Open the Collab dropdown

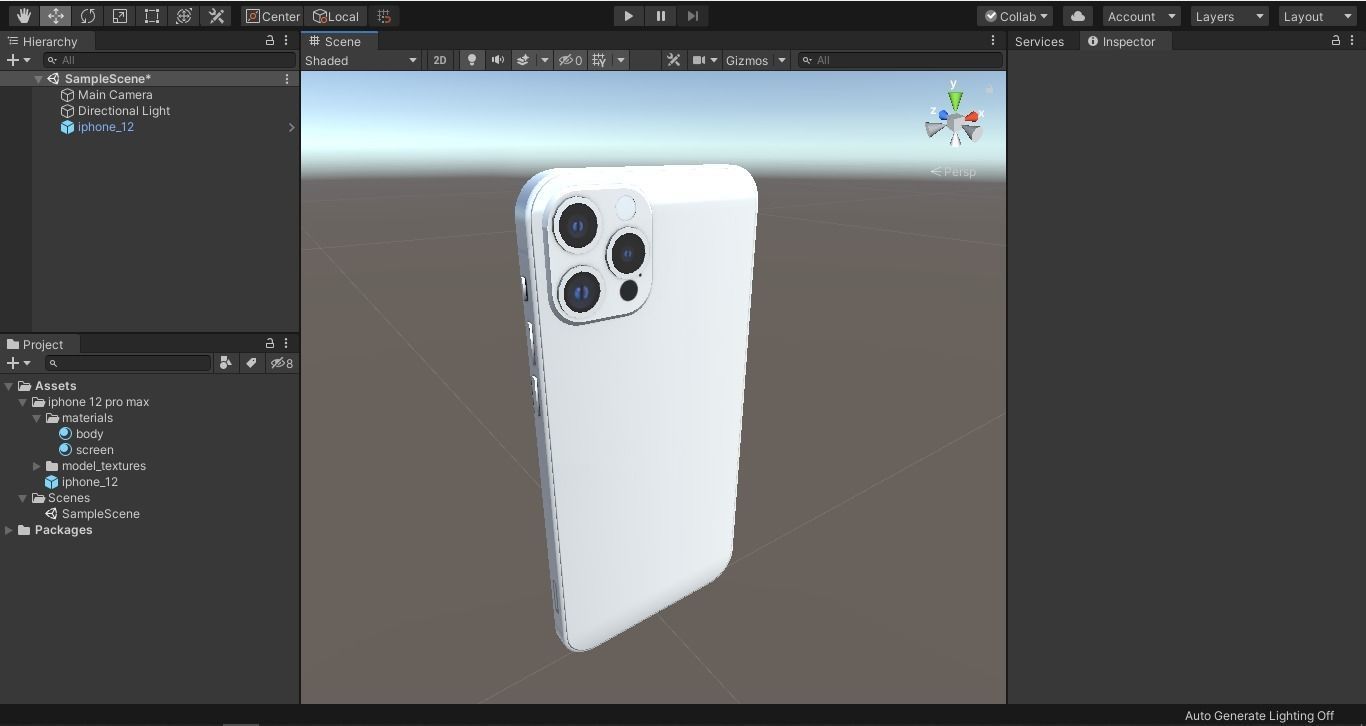[1015, 16]
